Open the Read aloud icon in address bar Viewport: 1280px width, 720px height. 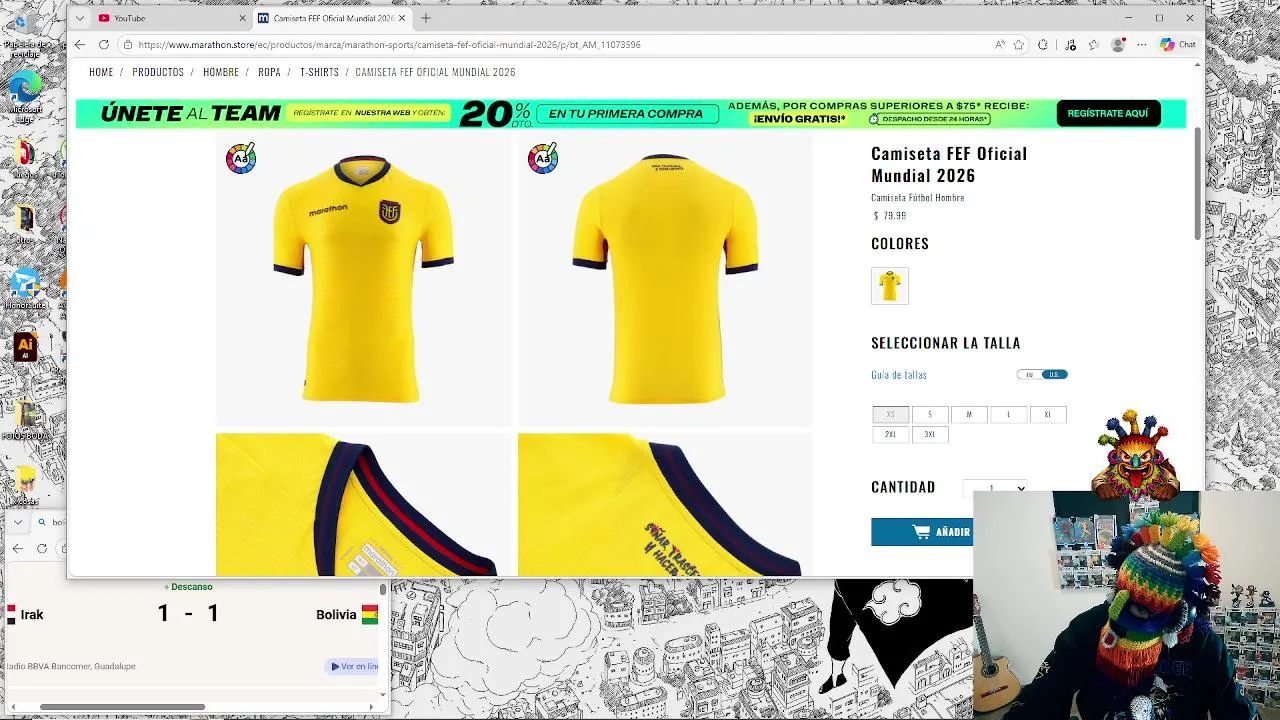pos(999,45)
